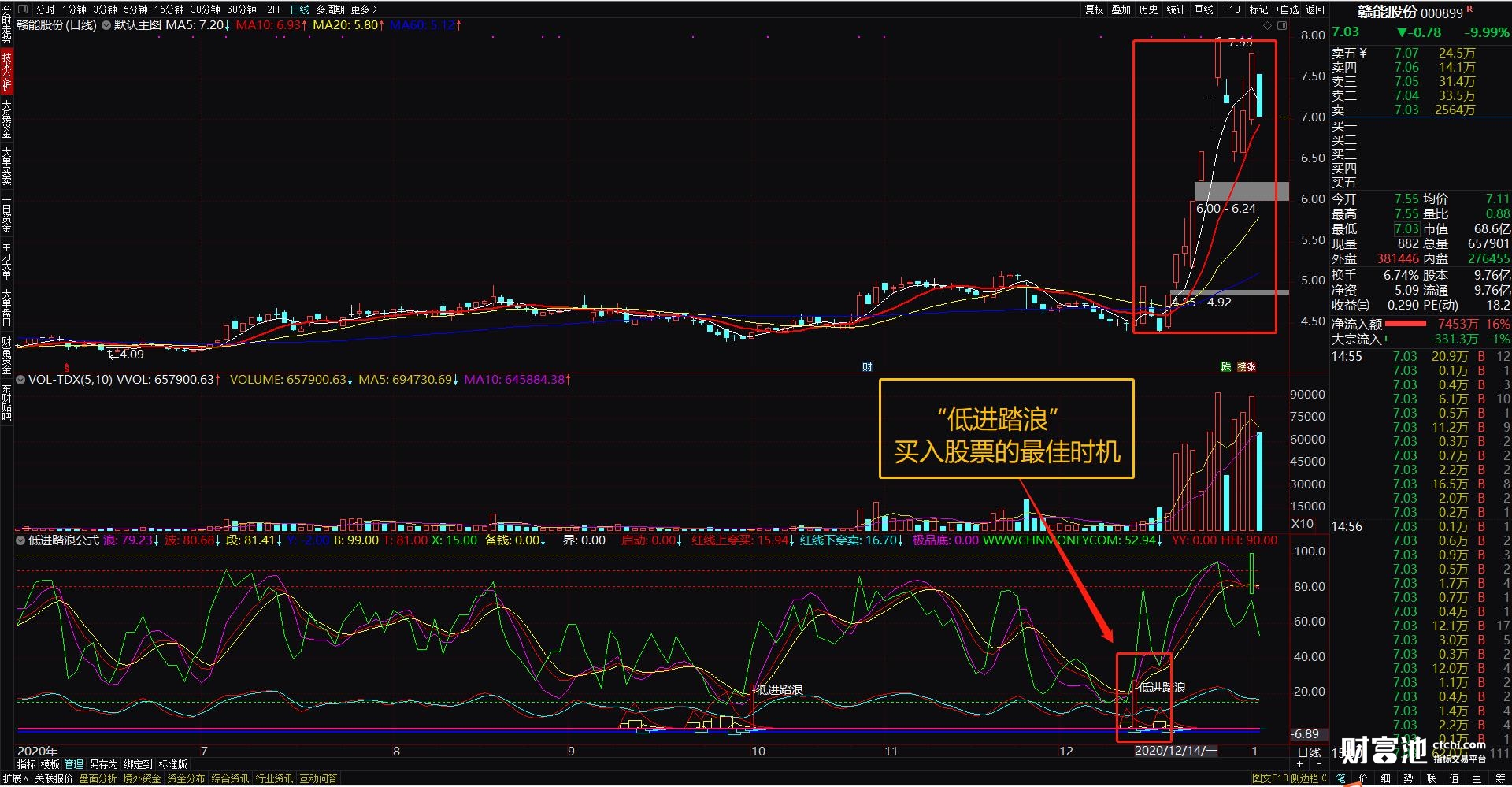The height and width of the screenshot is (787, 1512).
Task: Click 指标 in bottom indicator bar
Action: 26,764
